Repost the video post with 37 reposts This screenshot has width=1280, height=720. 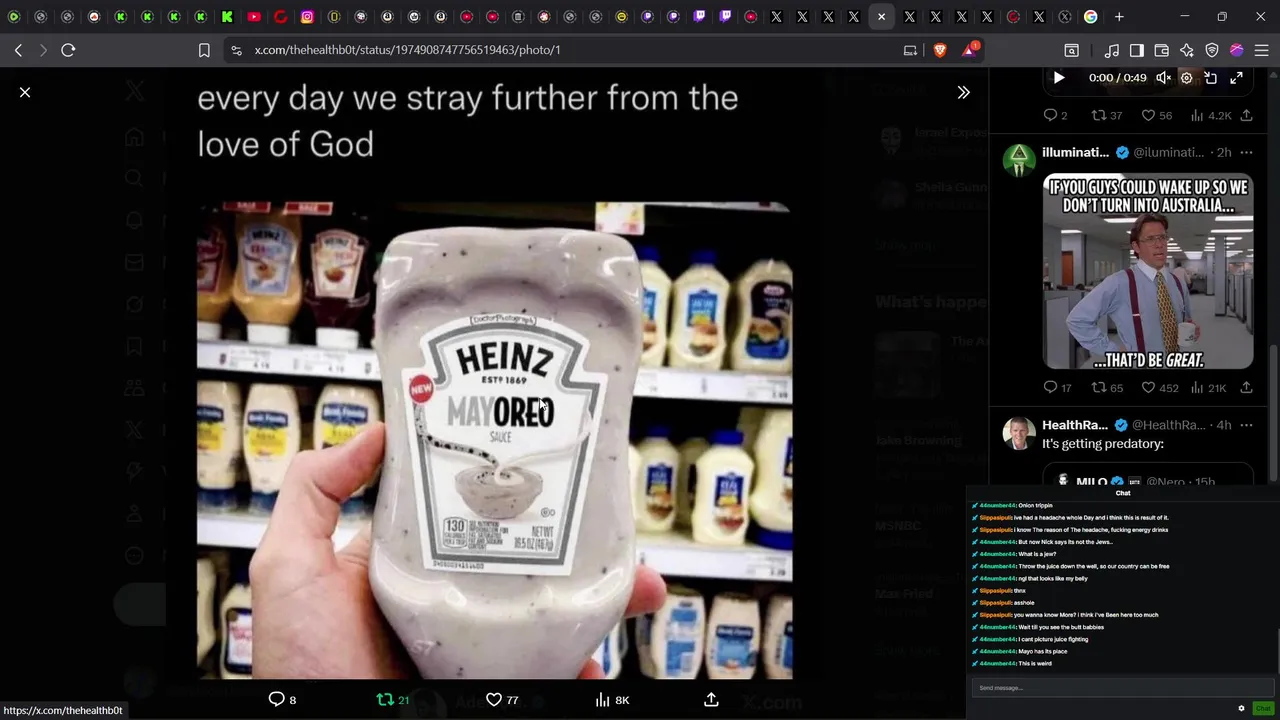1106,115
